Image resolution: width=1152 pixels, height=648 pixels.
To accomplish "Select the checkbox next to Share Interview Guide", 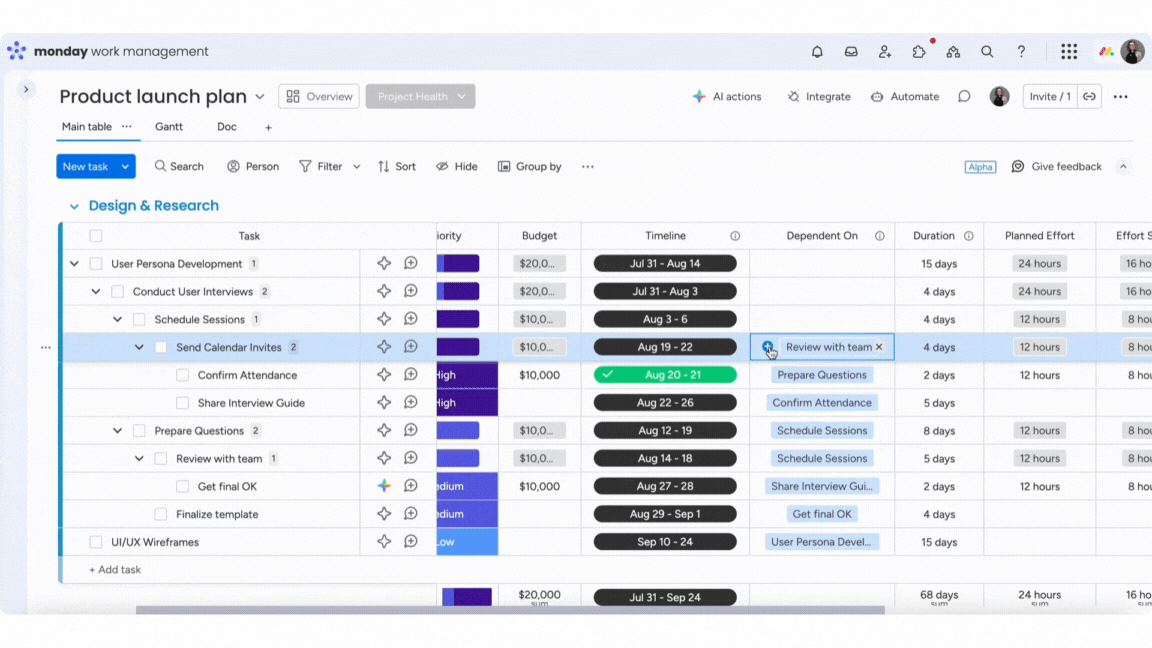I will point(181,402).
